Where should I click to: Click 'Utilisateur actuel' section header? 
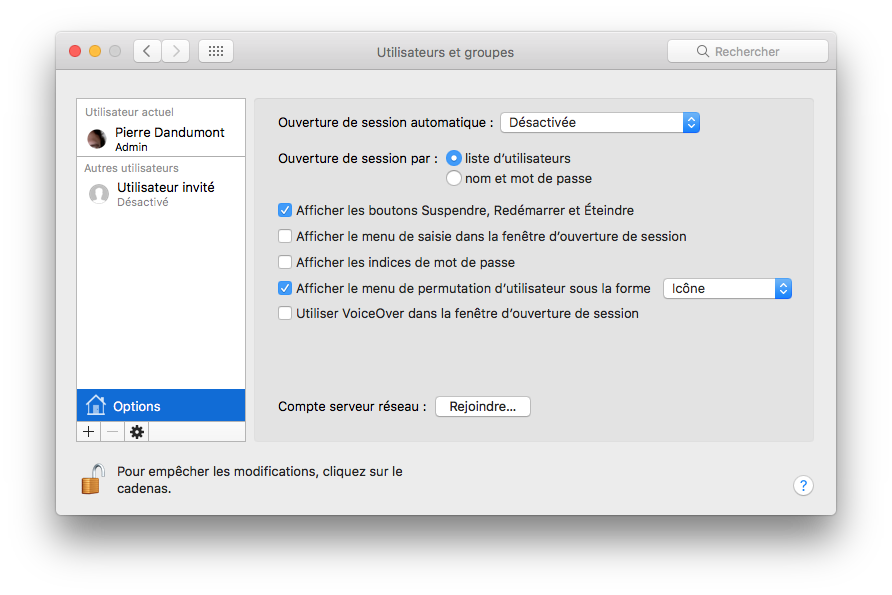tap(129, 112)
